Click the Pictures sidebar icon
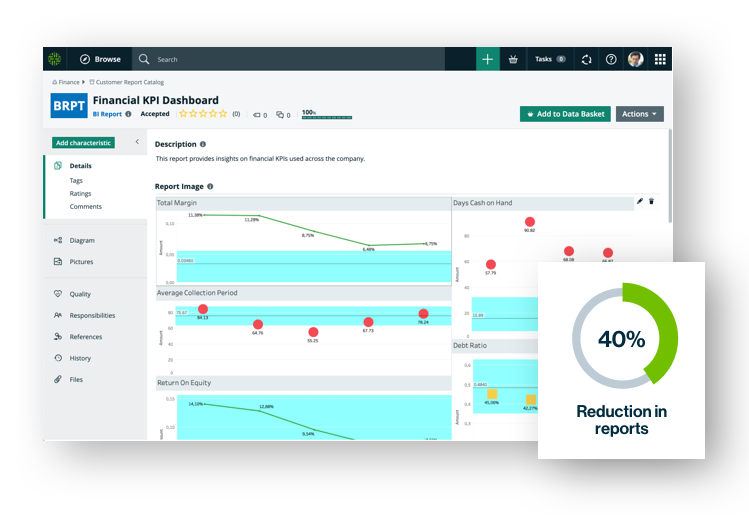 pyautogui.click(x=58, y=261)
